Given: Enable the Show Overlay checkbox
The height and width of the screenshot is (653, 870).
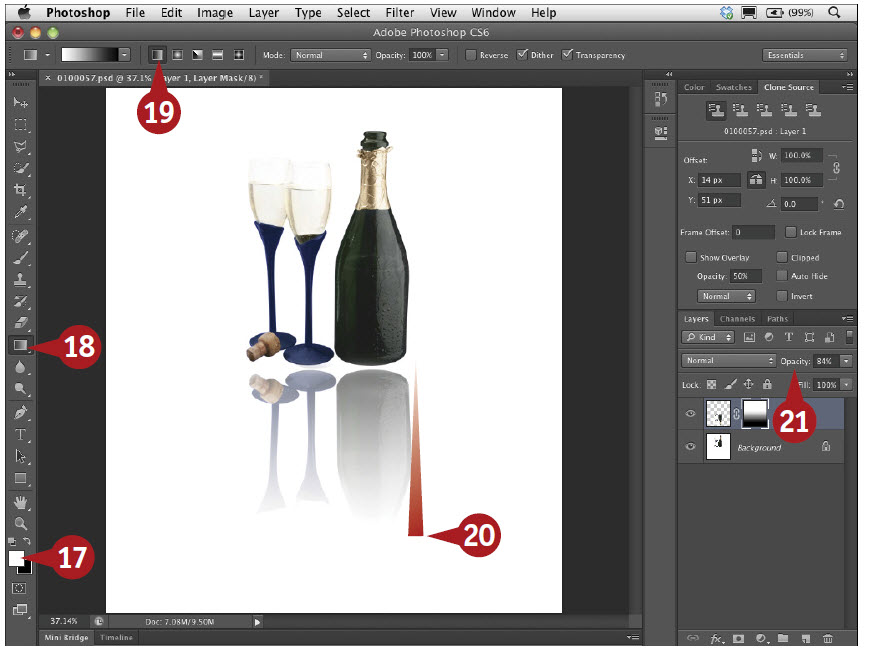Looking at the screenshot, I should [x=691, y=257].
